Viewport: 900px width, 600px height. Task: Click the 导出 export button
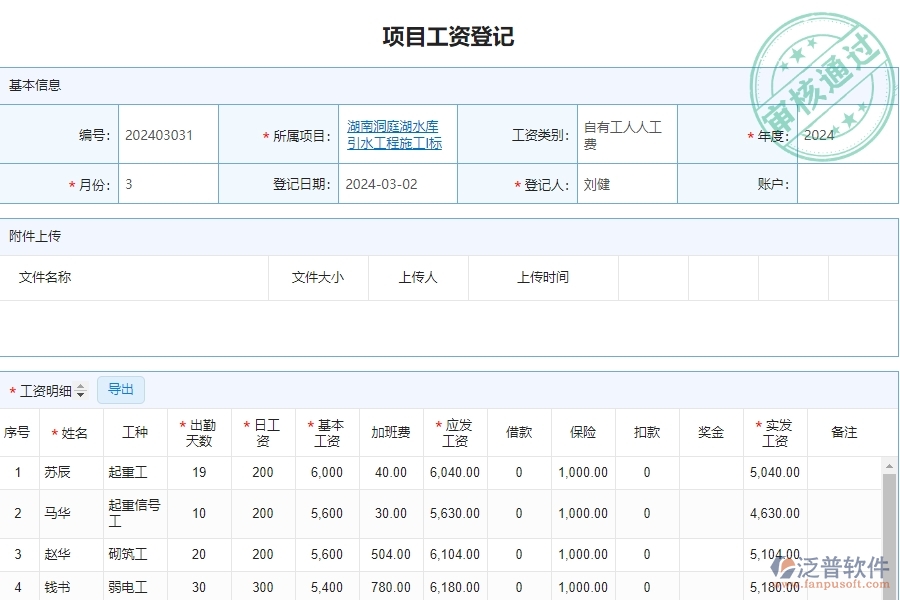[x=120, y=390]
